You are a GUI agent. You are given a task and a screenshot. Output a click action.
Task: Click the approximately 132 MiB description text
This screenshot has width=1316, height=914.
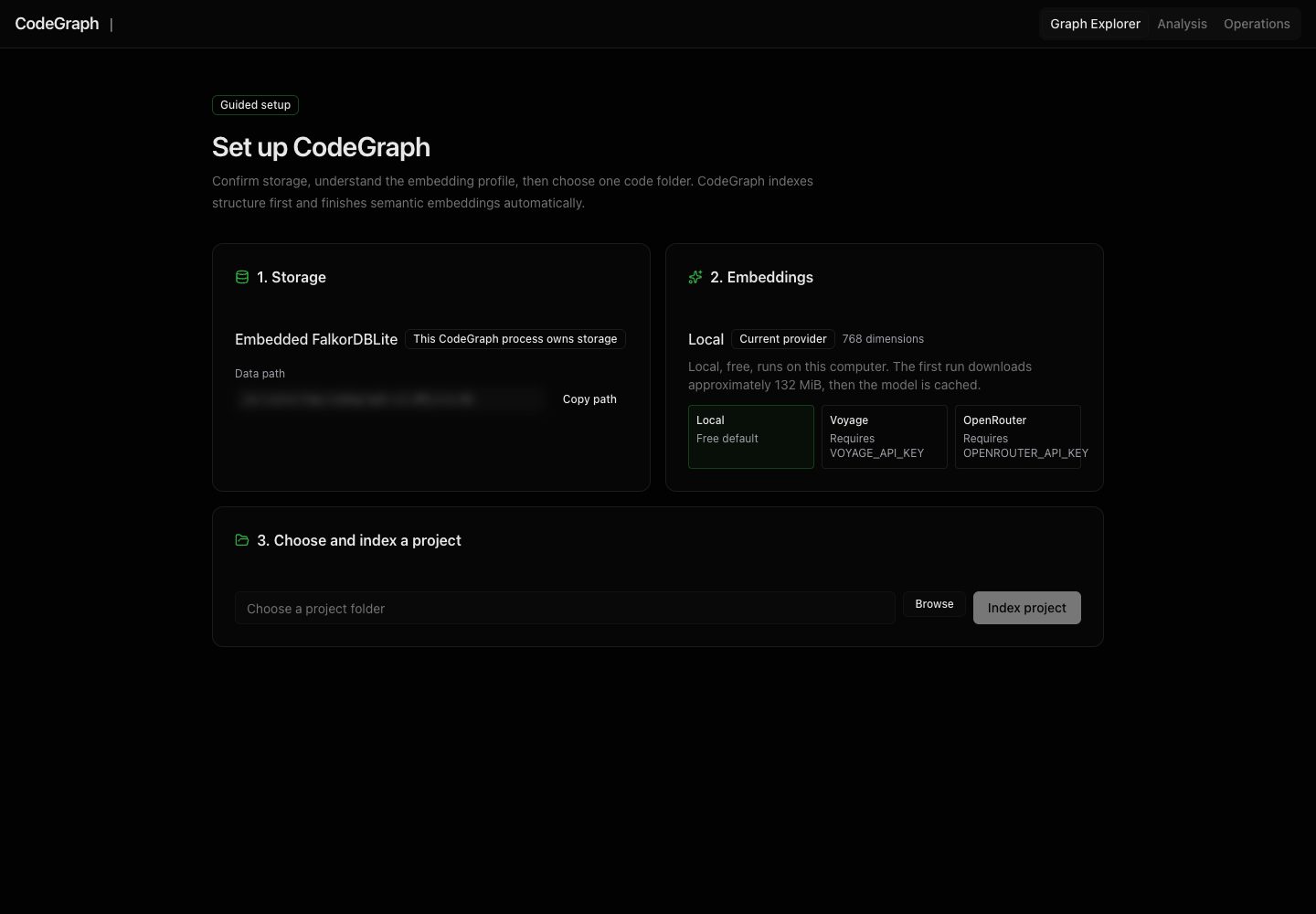860,376
